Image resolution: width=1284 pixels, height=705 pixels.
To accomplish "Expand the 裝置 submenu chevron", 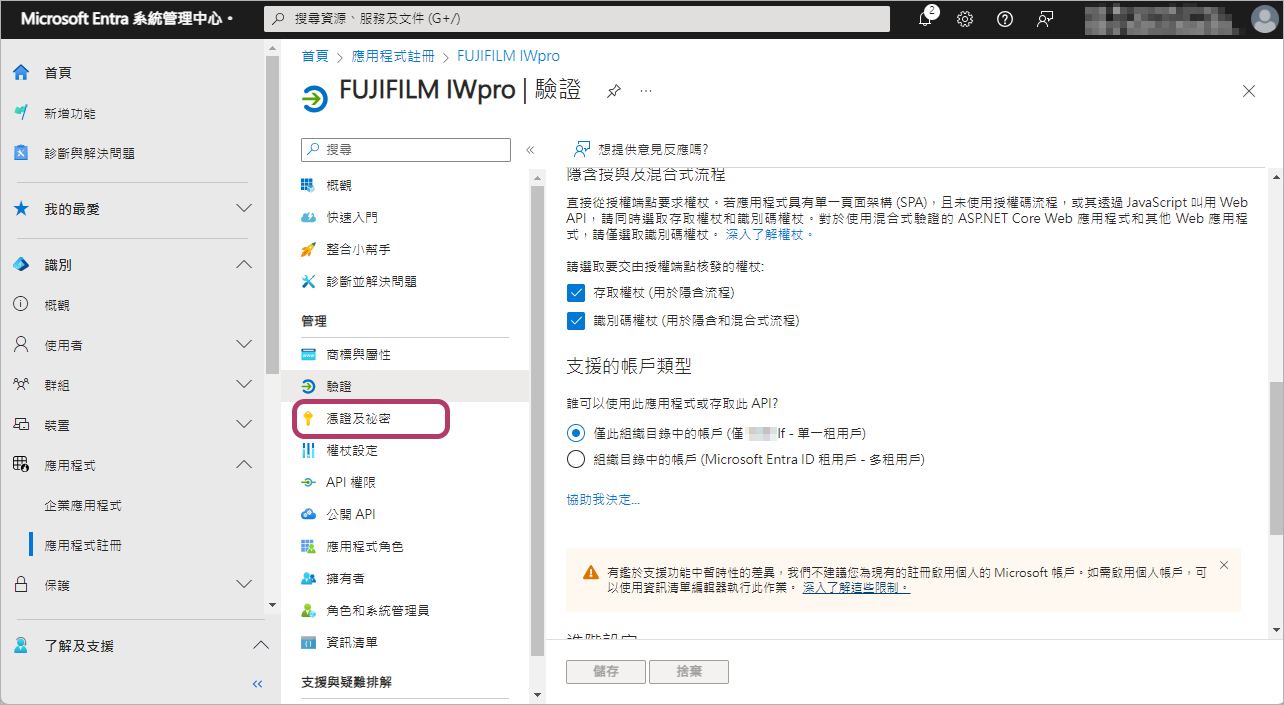I will (x=244, y=425).
